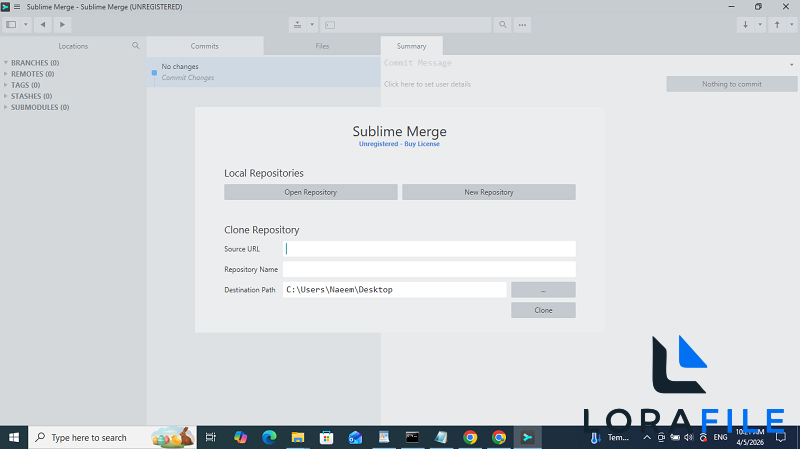Image resolution: width=800 pixels, height=449 pixels.
Task: Search locations with the magnifier icon
Action: 136,46
